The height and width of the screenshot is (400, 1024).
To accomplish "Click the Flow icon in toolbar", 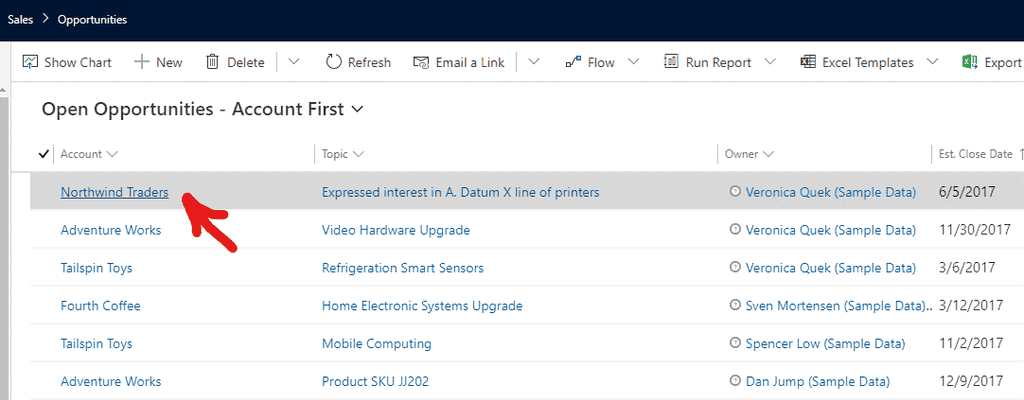I will click(x=573, y=62).
